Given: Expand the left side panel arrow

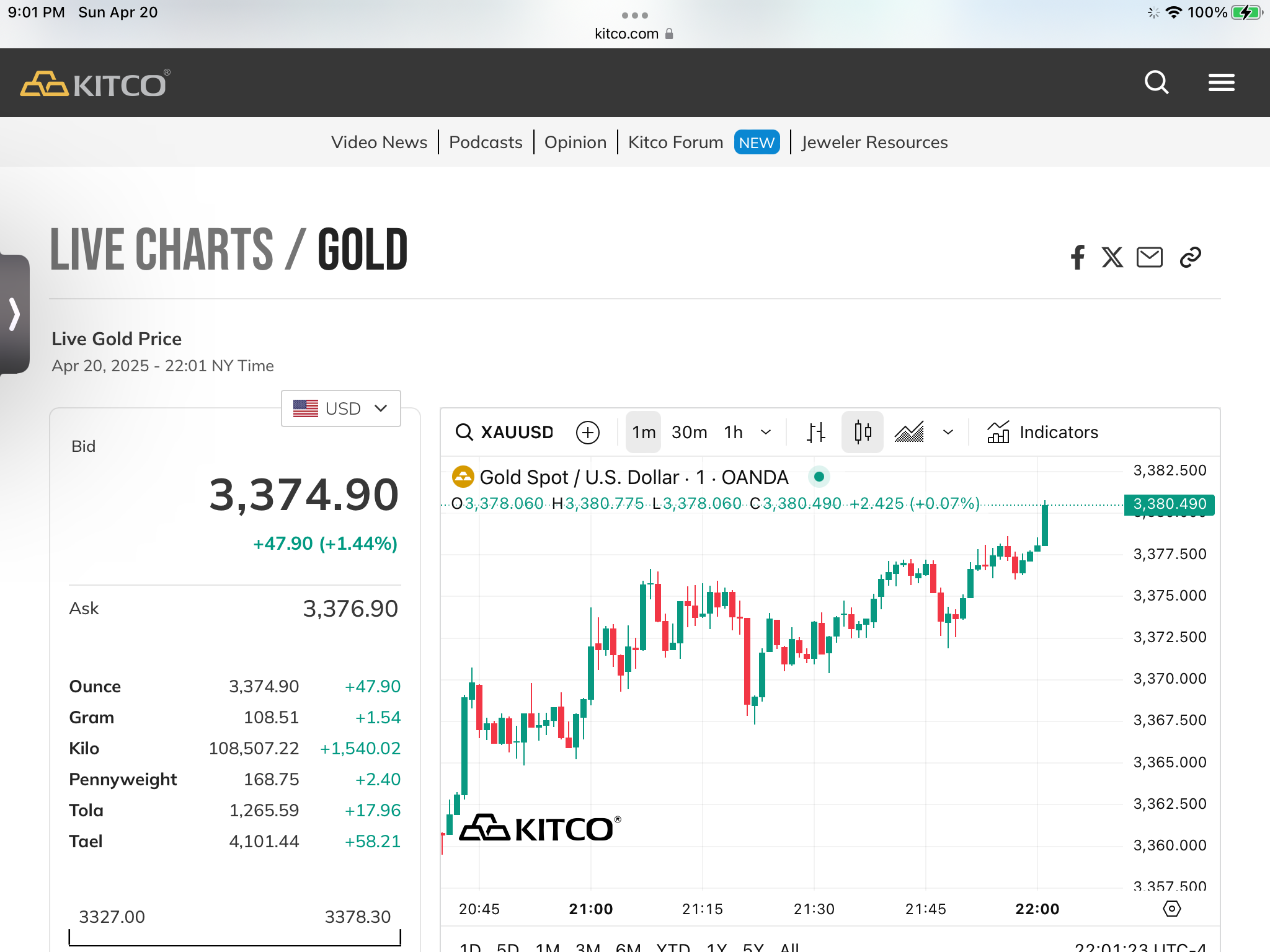Looking at the screenshot, I should tap(14, 314).
